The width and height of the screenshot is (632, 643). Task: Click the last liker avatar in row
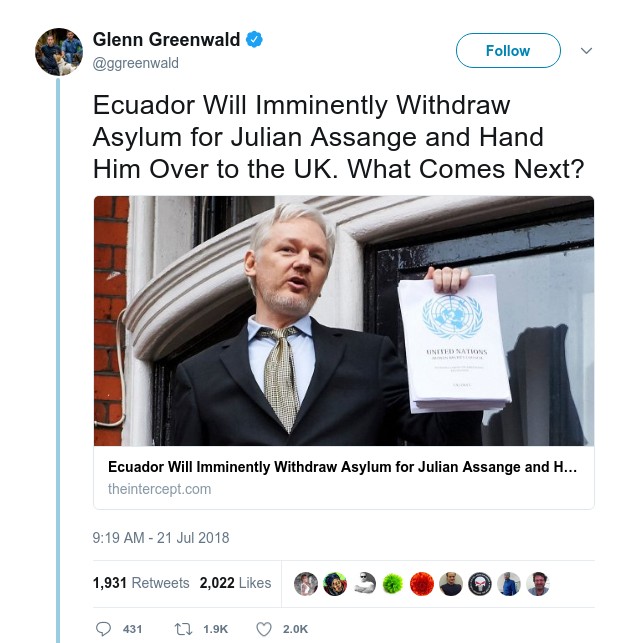(x=538, y=584)
